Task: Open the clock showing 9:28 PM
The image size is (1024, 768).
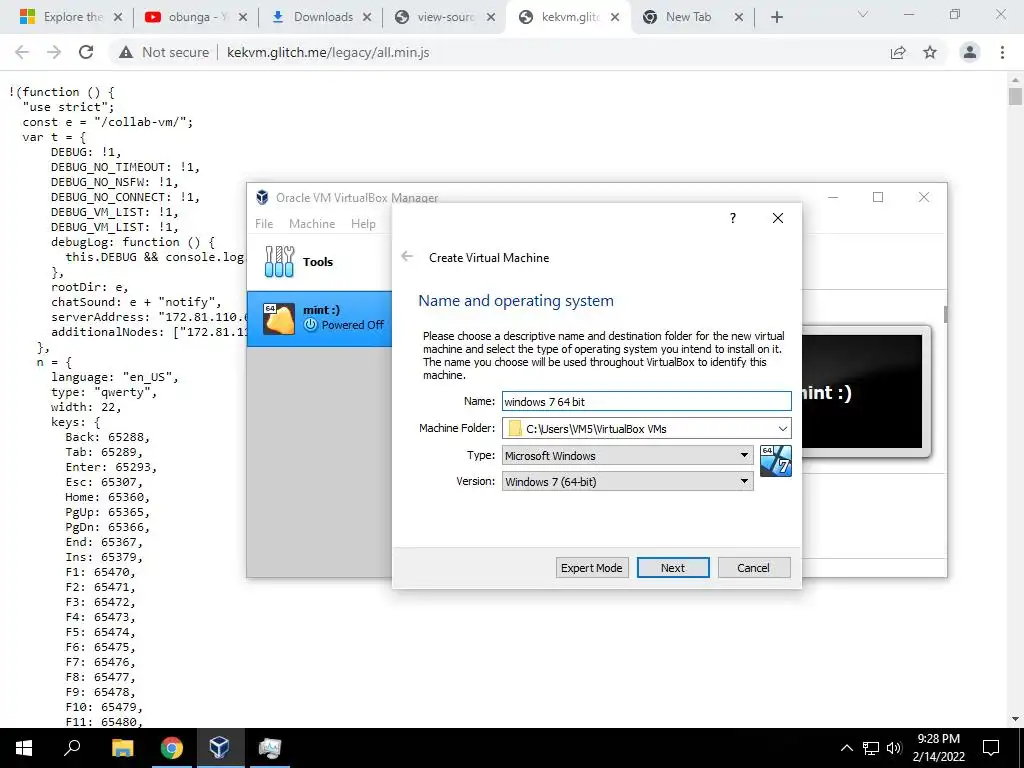Action: 938,748
